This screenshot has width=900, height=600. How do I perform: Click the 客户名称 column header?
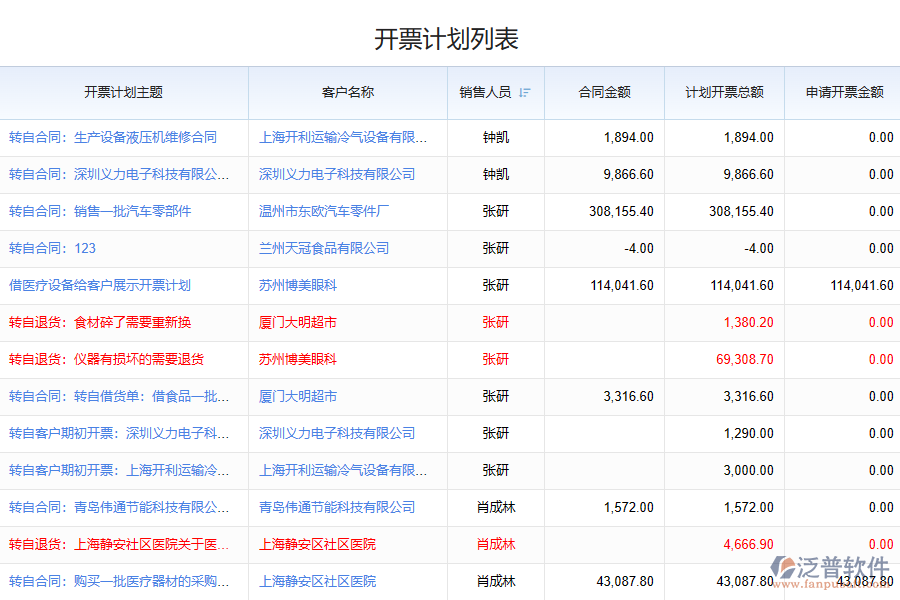pos(347,93)
